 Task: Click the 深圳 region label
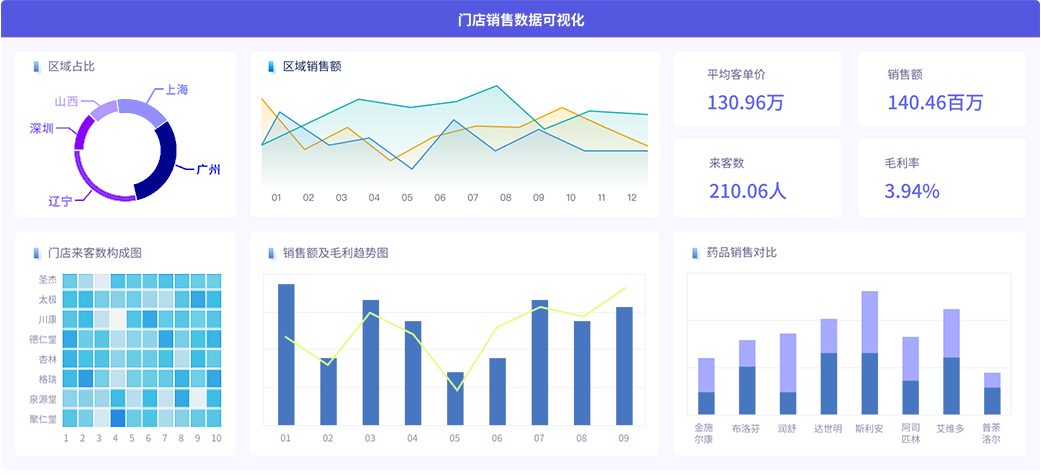pyautogui.click(x=42, y=128)
